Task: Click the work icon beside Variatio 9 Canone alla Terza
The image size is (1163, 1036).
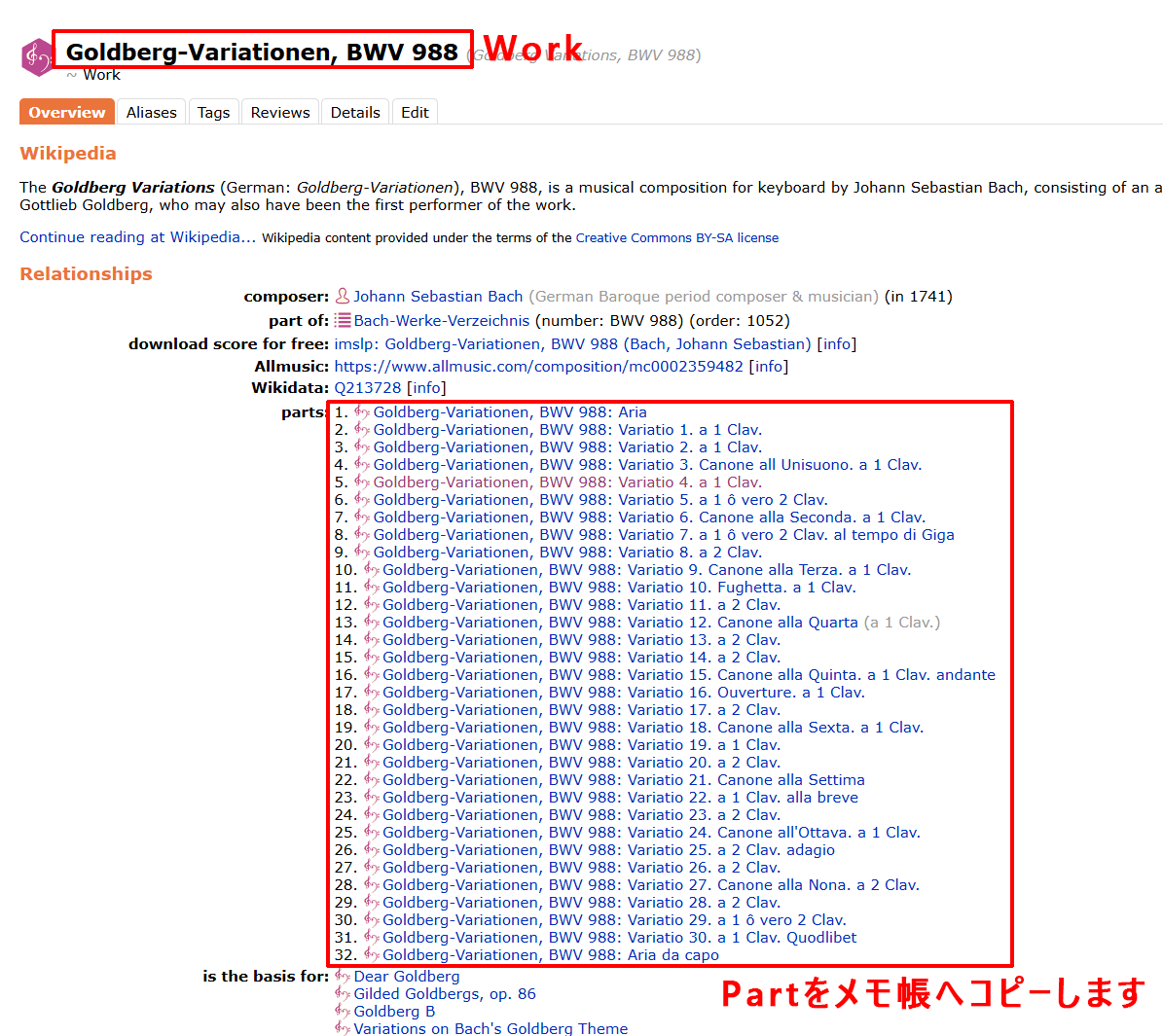Action: [372, 569]
